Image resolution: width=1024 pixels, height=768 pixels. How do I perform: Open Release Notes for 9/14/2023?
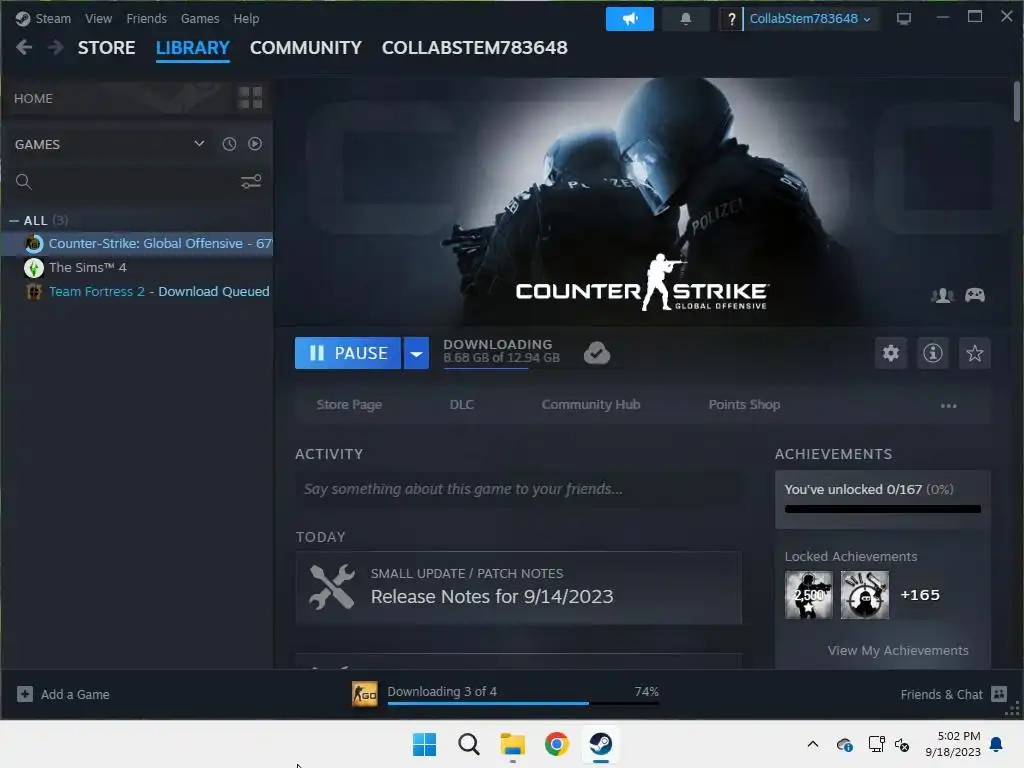[492, 597]
